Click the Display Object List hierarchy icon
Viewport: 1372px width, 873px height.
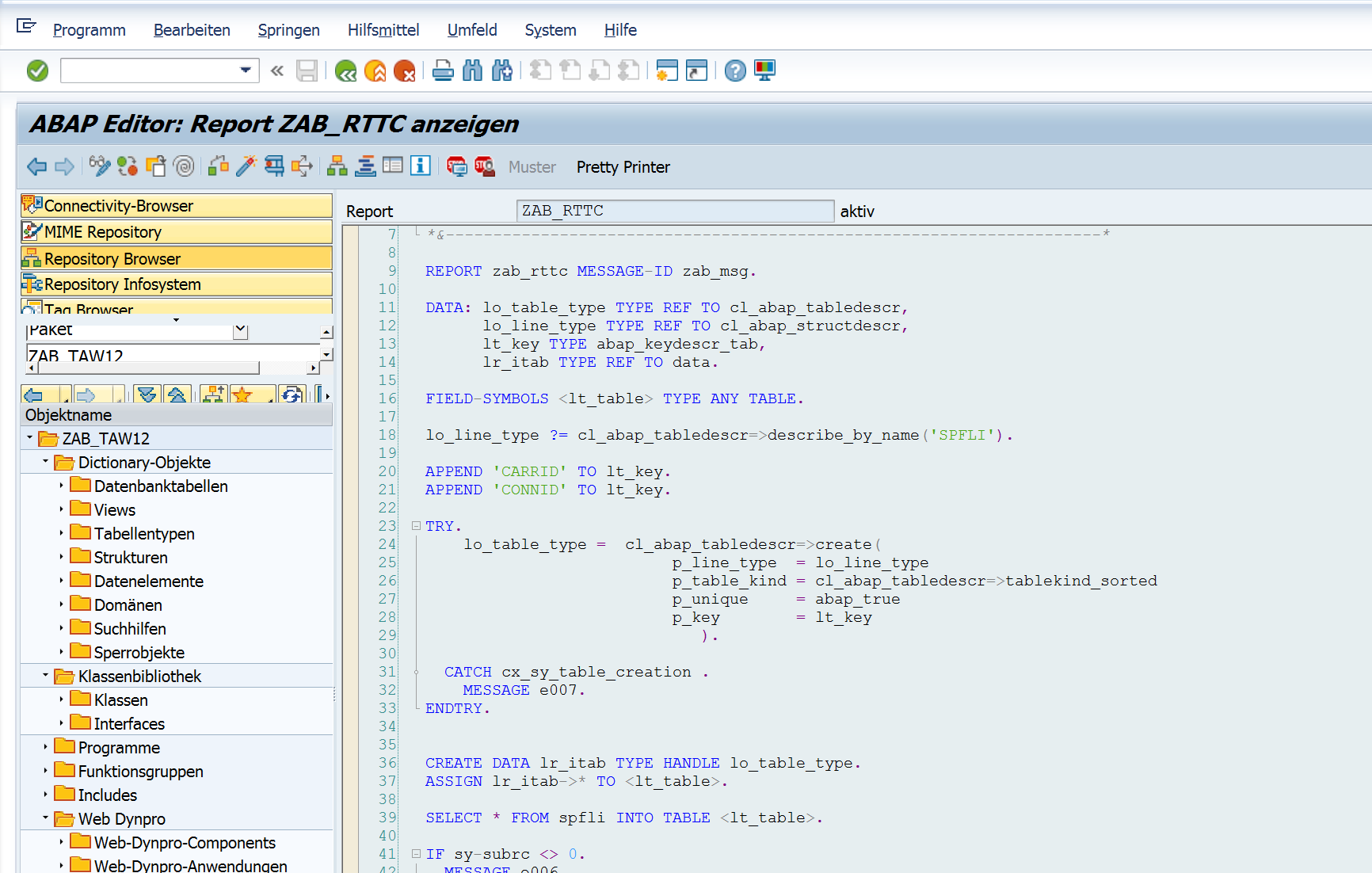click(337, 166)
